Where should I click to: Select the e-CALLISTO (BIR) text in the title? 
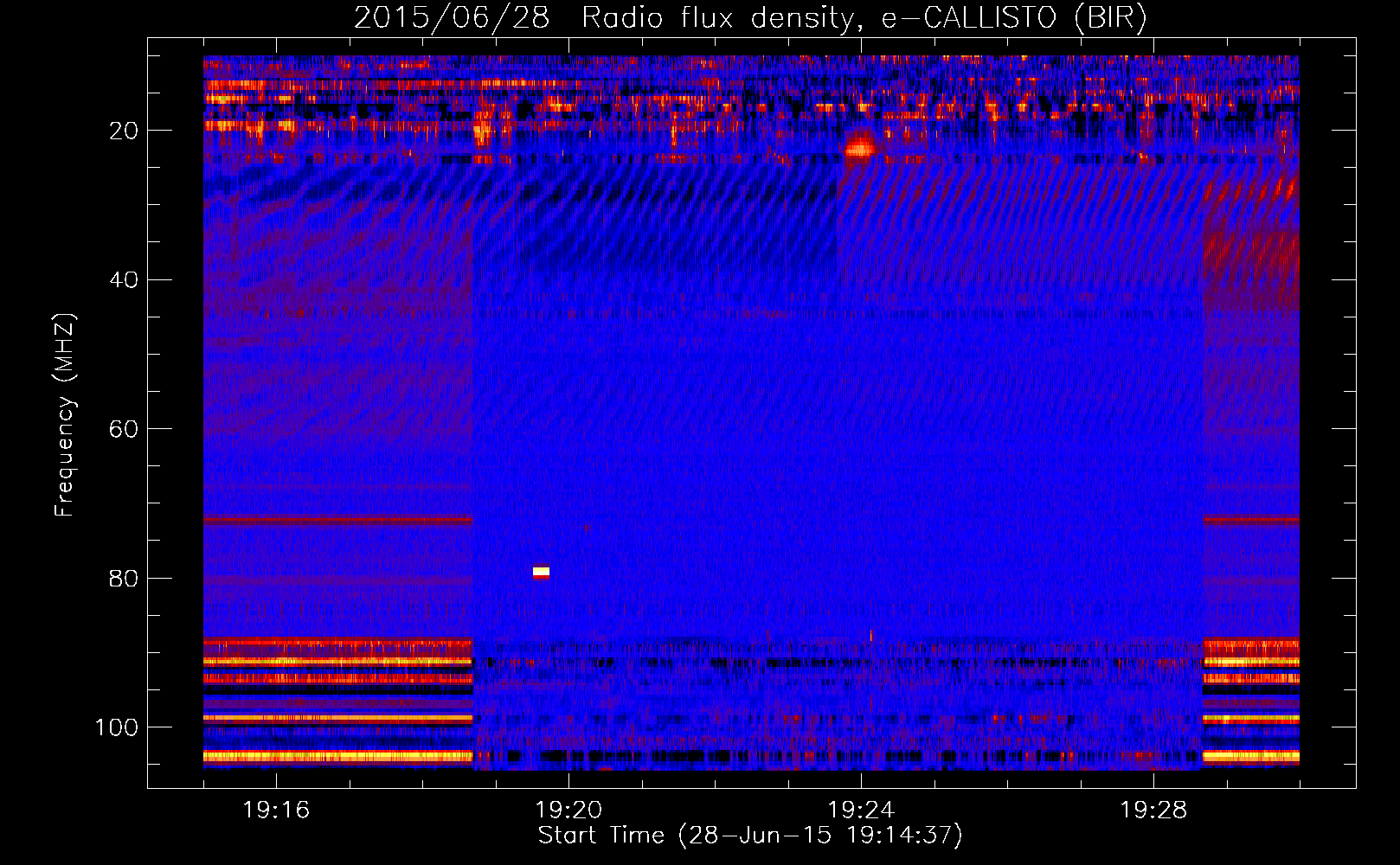coord(1013,18)
